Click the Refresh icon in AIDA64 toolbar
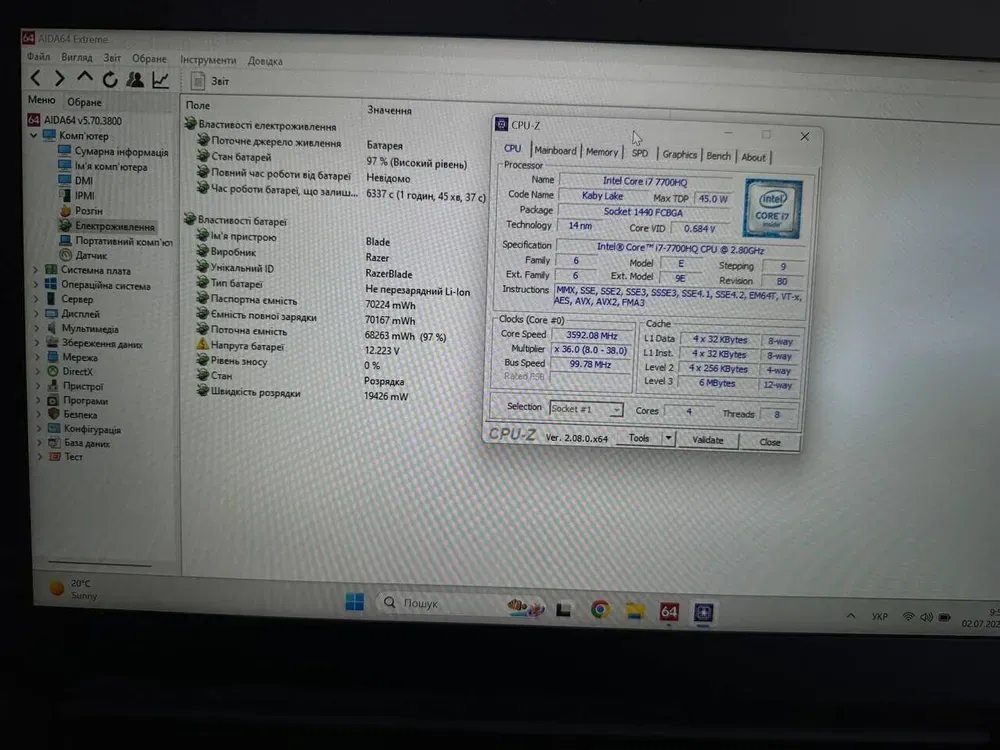1000x750 pixels. (x=110, y=79)
